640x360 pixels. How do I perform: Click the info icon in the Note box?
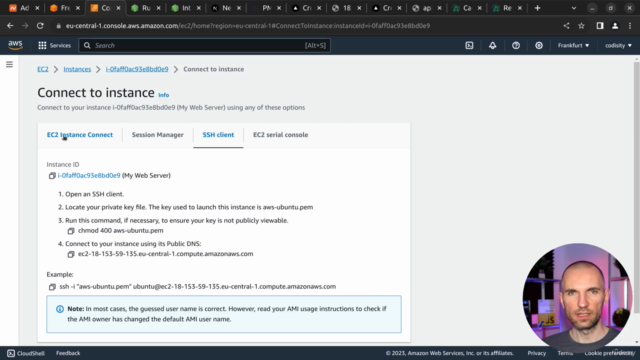click(x=60, y=309)
